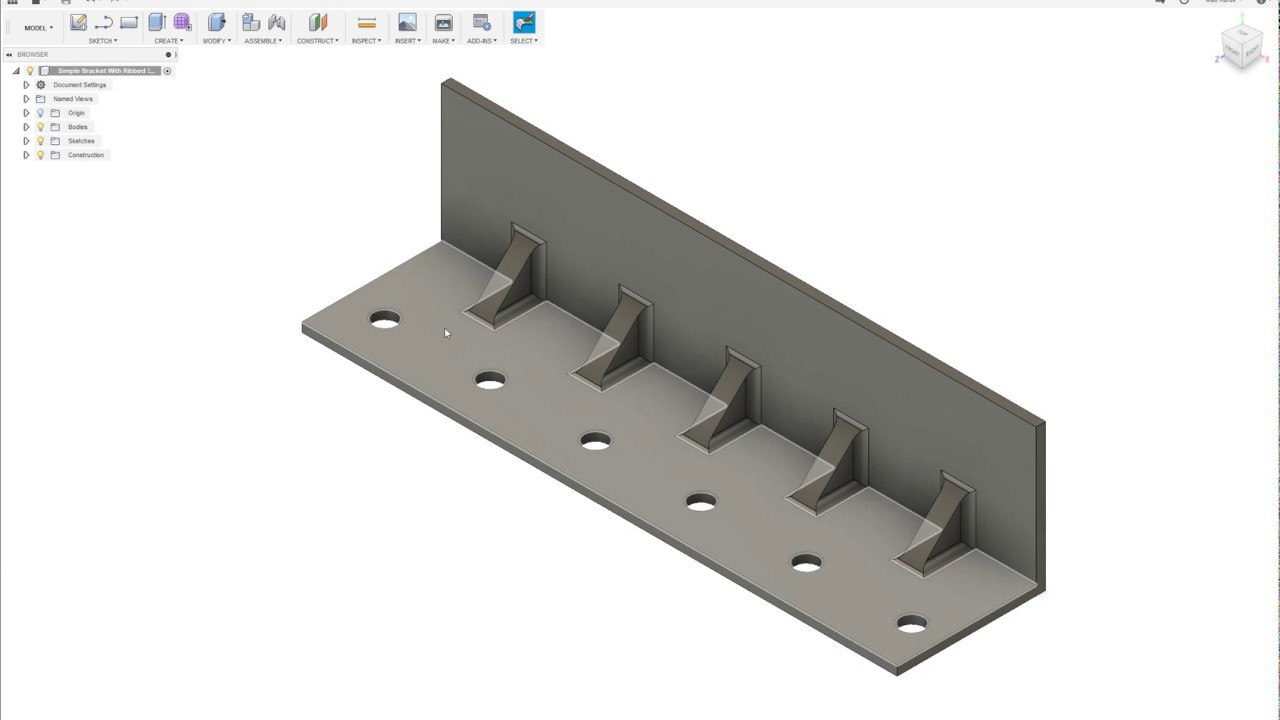Open the INSERT menu
This screenshot has height=720, width=1280.
pyautogui.click(x=407, y=41)
